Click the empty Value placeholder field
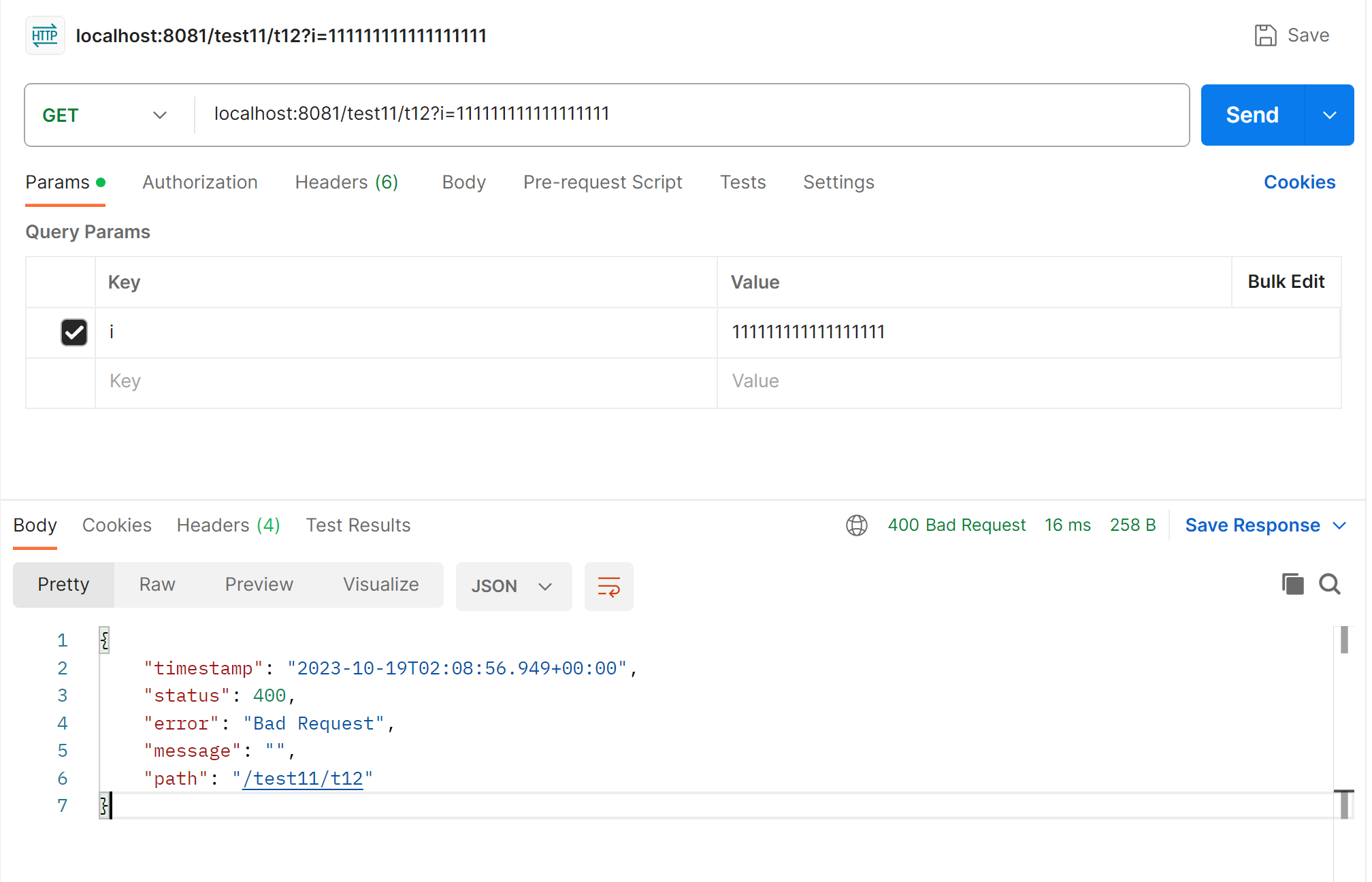Screen dimensions: 1372x882 tap(1028, 382)
